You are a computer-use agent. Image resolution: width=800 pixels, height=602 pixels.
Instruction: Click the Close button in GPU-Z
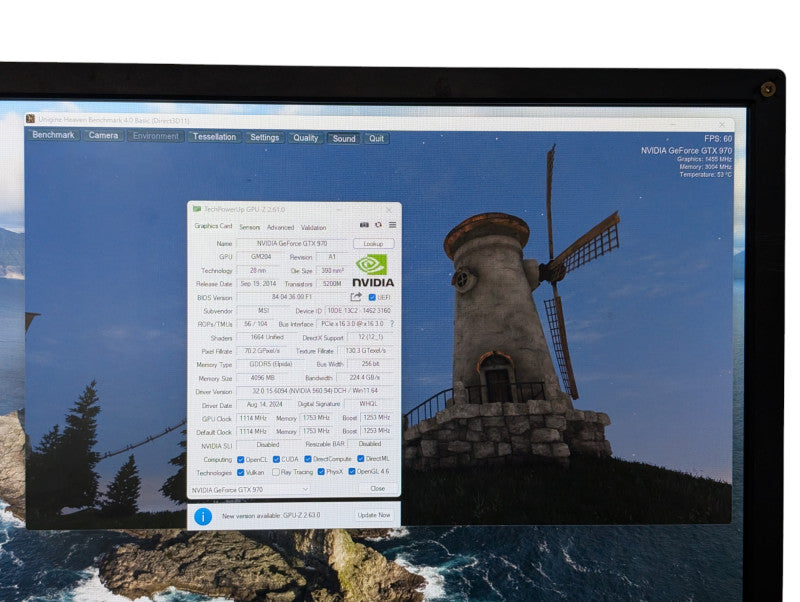(378, 489)
